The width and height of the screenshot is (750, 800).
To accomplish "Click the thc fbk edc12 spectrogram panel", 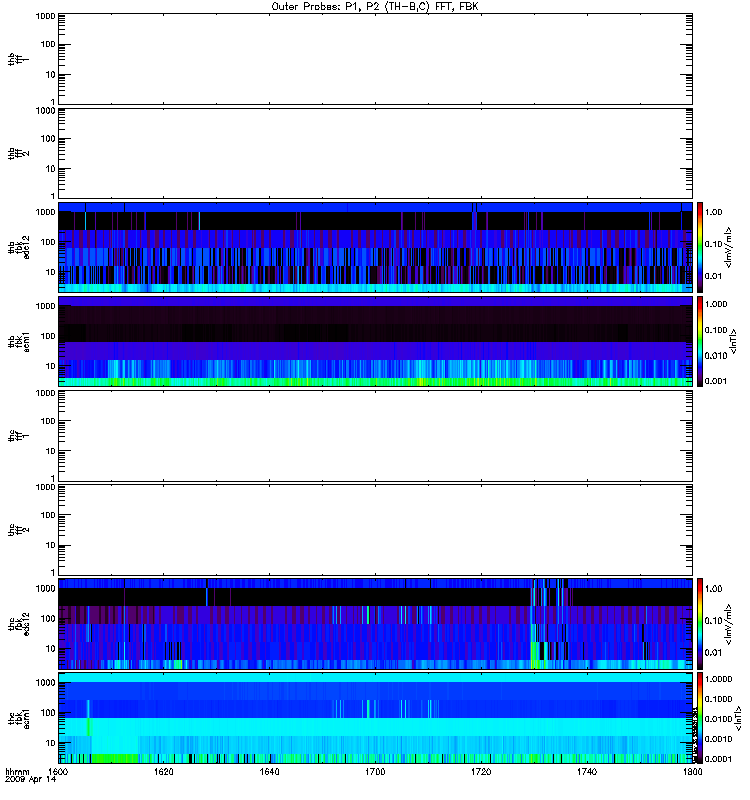I will 375,624.
